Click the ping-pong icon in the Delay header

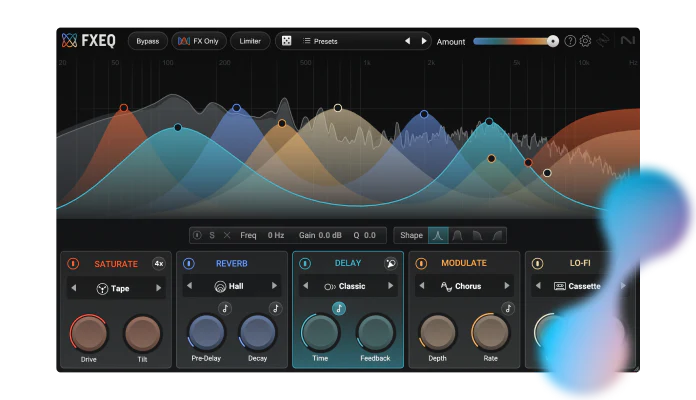(390, 263)
